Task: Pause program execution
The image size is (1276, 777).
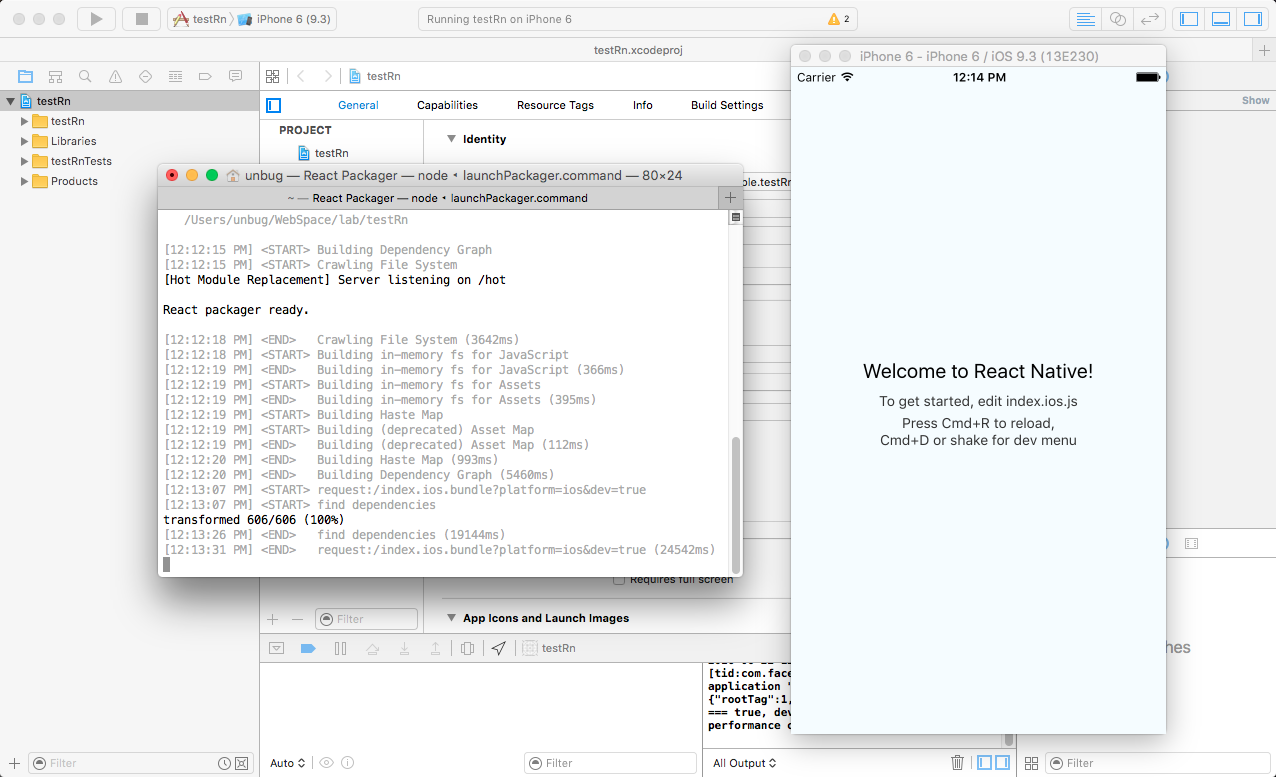Action: tap(340, 648)
